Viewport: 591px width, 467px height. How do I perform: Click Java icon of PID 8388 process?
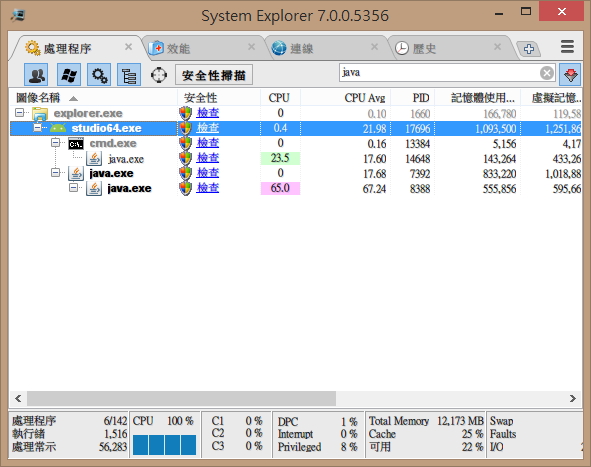click(94, 188)
